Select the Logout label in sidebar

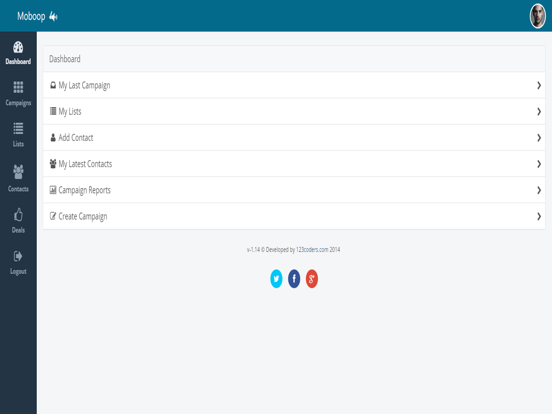click(x=18, y=271)
